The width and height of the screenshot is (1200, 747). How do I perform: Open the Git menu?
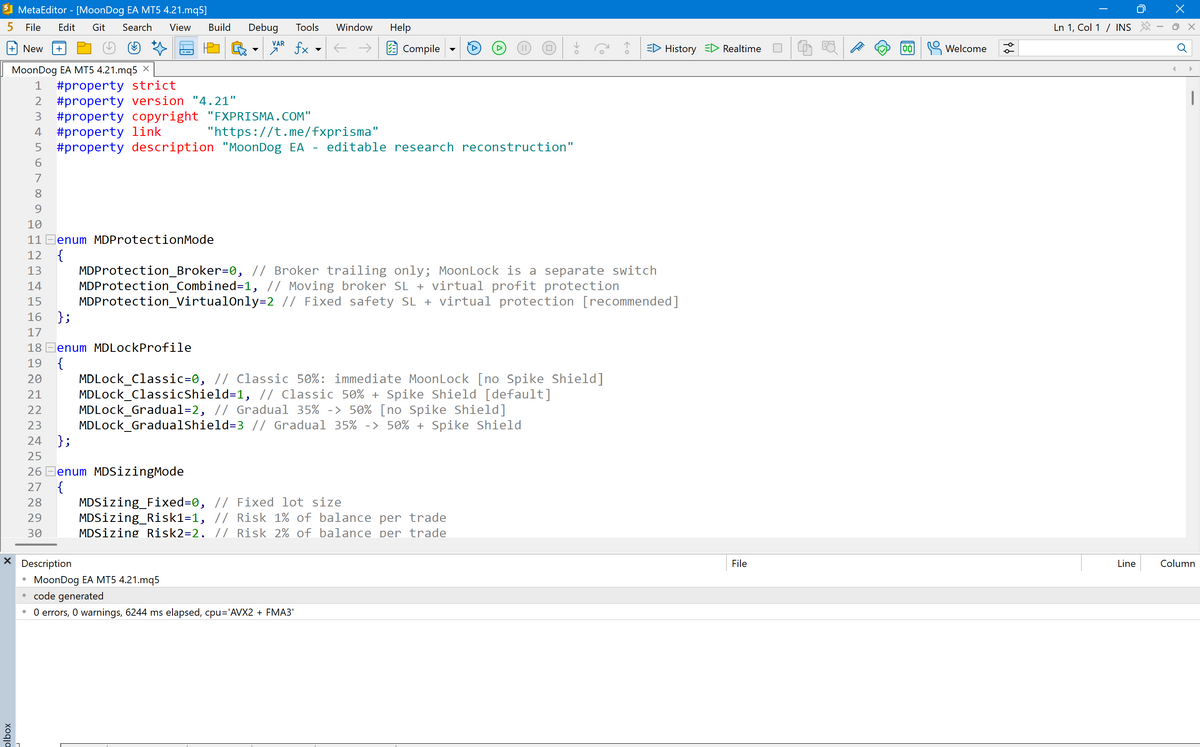tap(99, 27)
